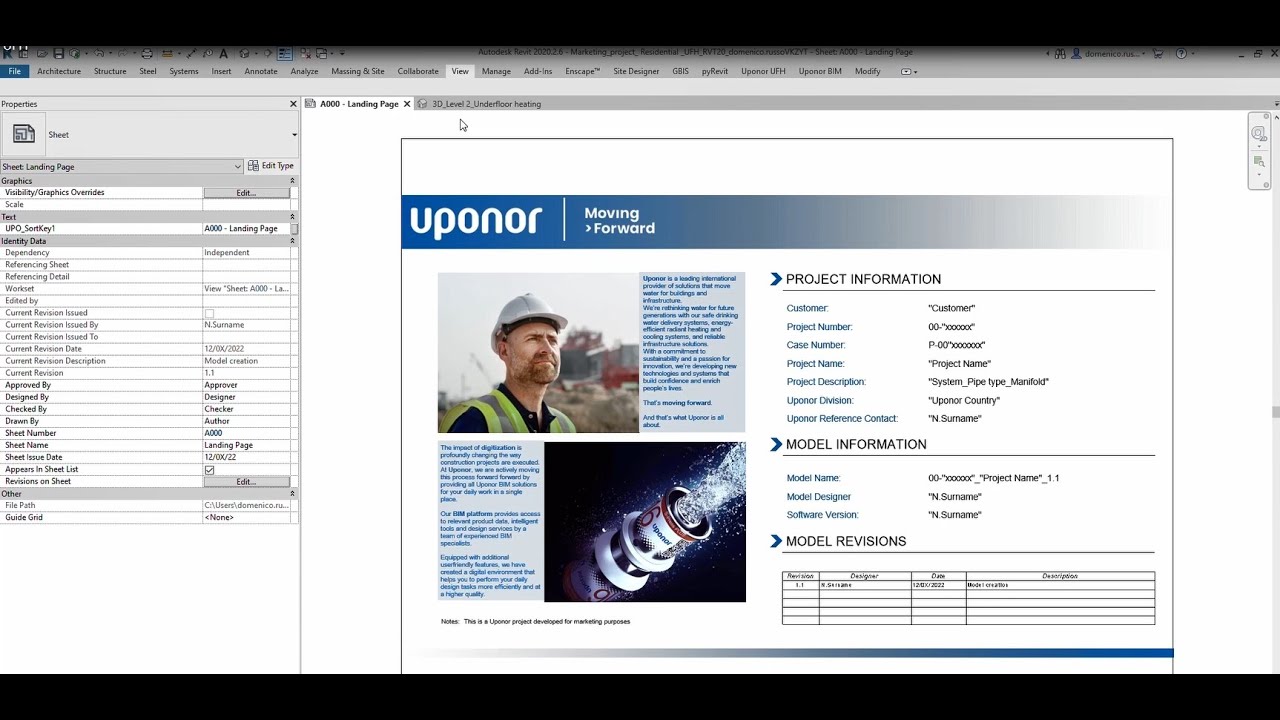Open the Uponor UFH ribbon tab
Screen dimensions: 1280x720
click(x=763, y=72)
